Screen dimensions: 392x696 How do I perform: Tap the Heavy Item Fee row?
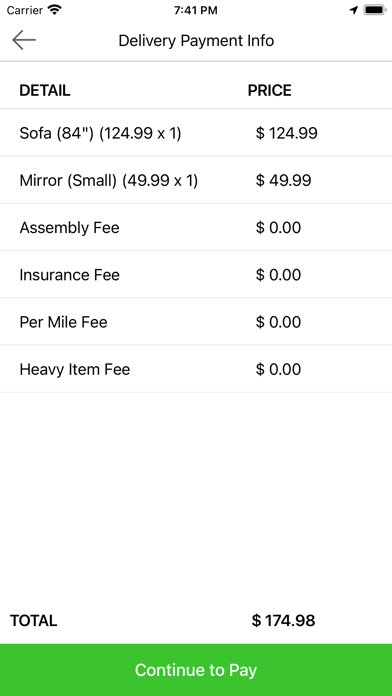pyautogui.click(x=196, y=369)
